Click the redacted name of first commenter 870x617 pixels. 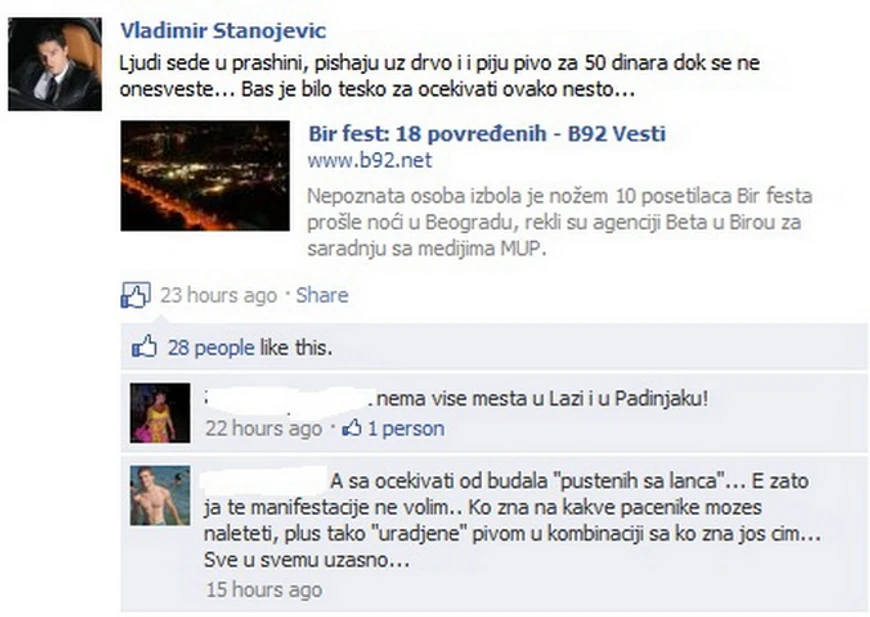[287, 400]
